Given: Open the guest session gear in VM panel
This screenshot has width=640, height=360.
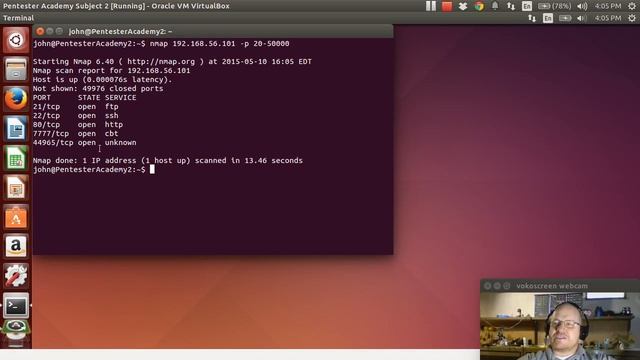Looking at the screenshot, I should 632,18.
